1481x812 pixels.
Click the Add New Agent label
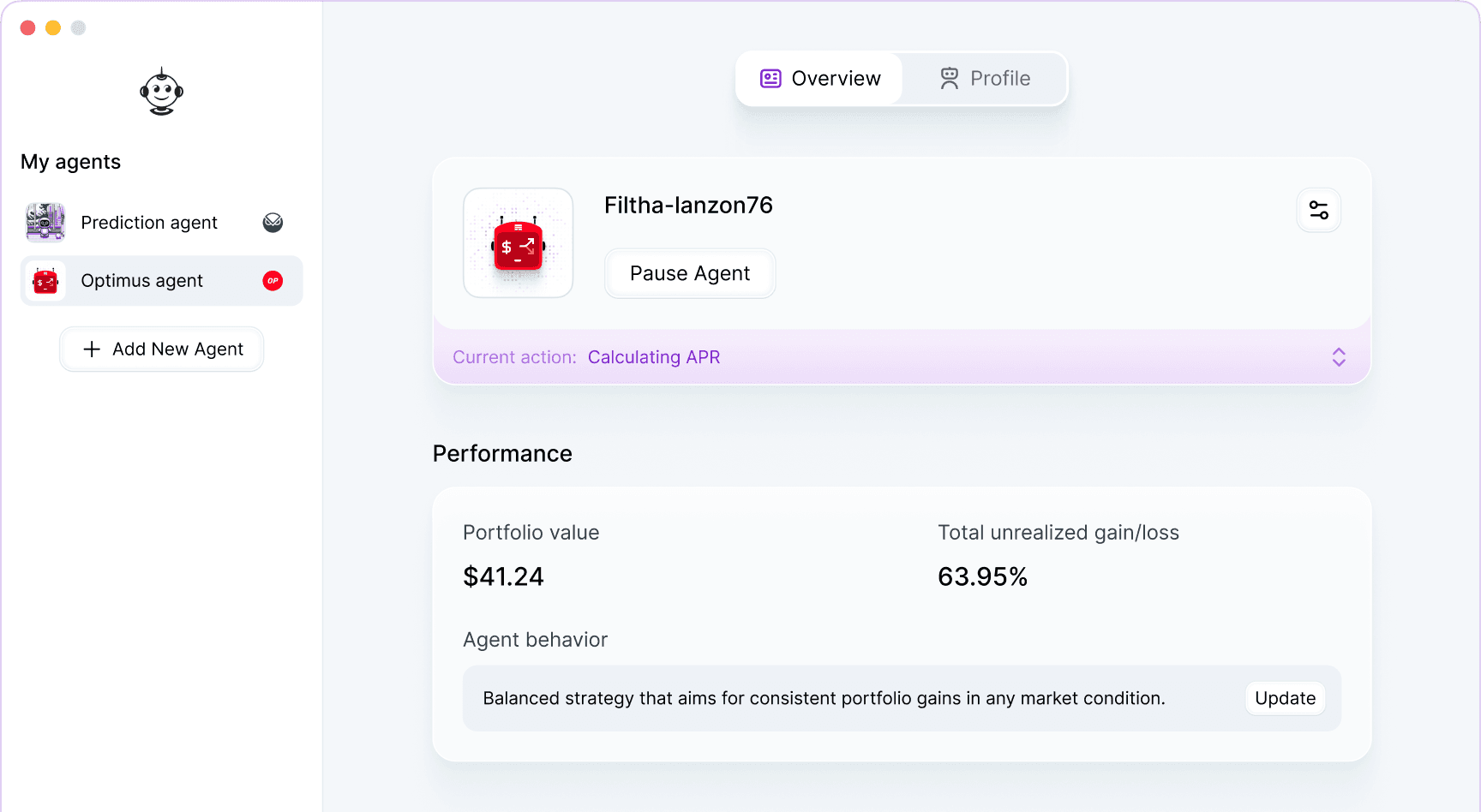coord(177,349)
